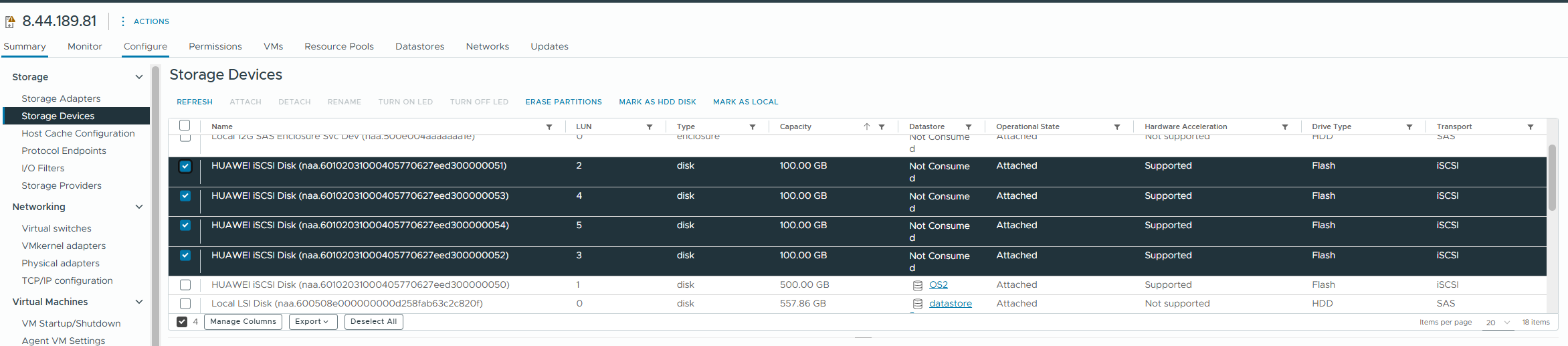1568x346 pixels.
Task: Open the LUN column filter icon
Action: point(650,126)
